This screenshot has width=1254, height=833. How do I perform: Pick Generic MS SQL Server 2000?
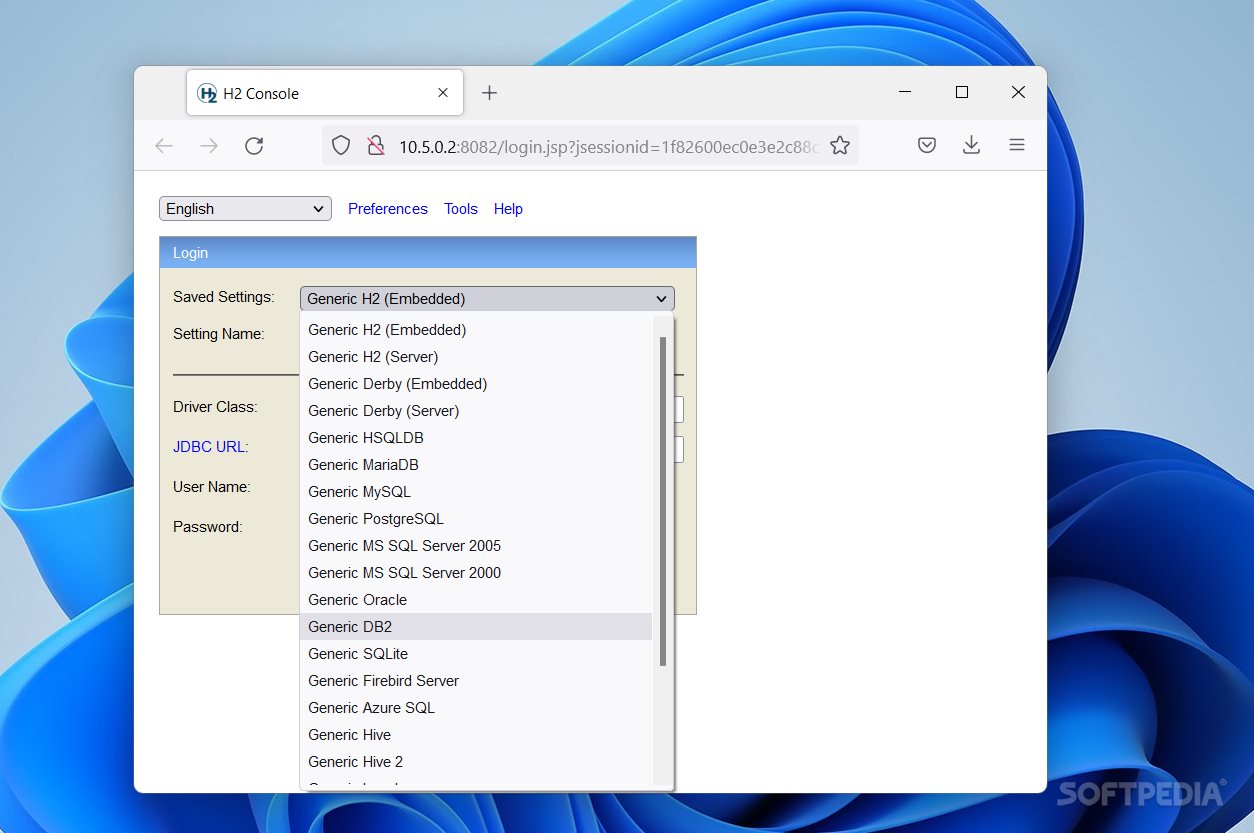[476, 573]
